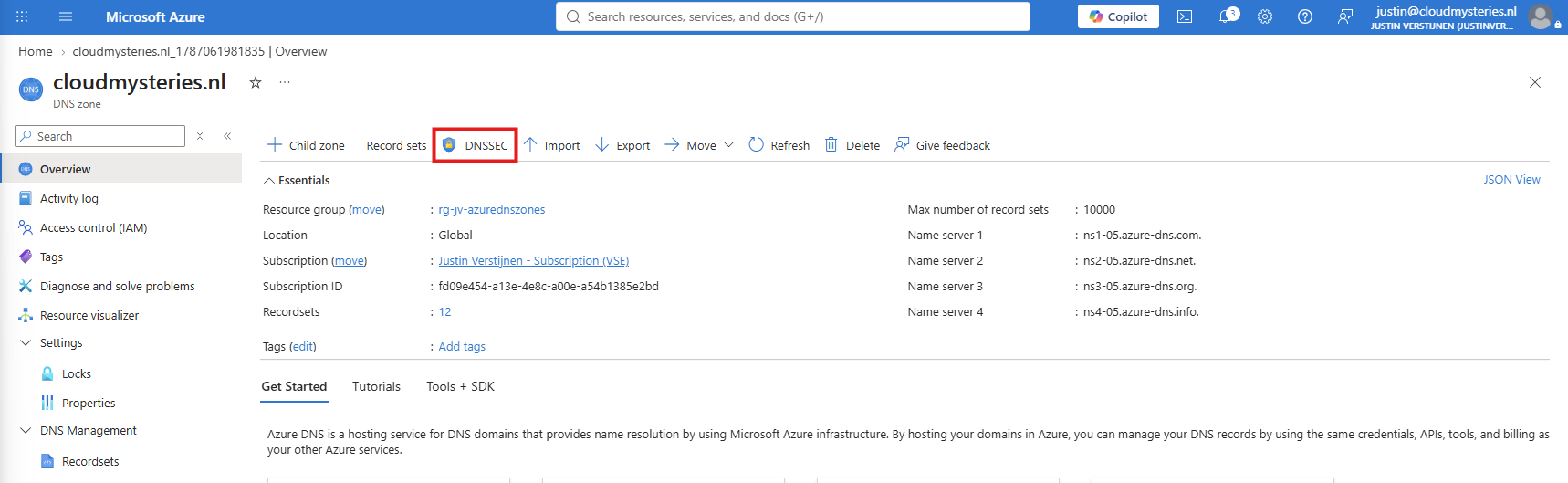
Task: Switch to the Tools + SDK tab
Action: [460, 386]
